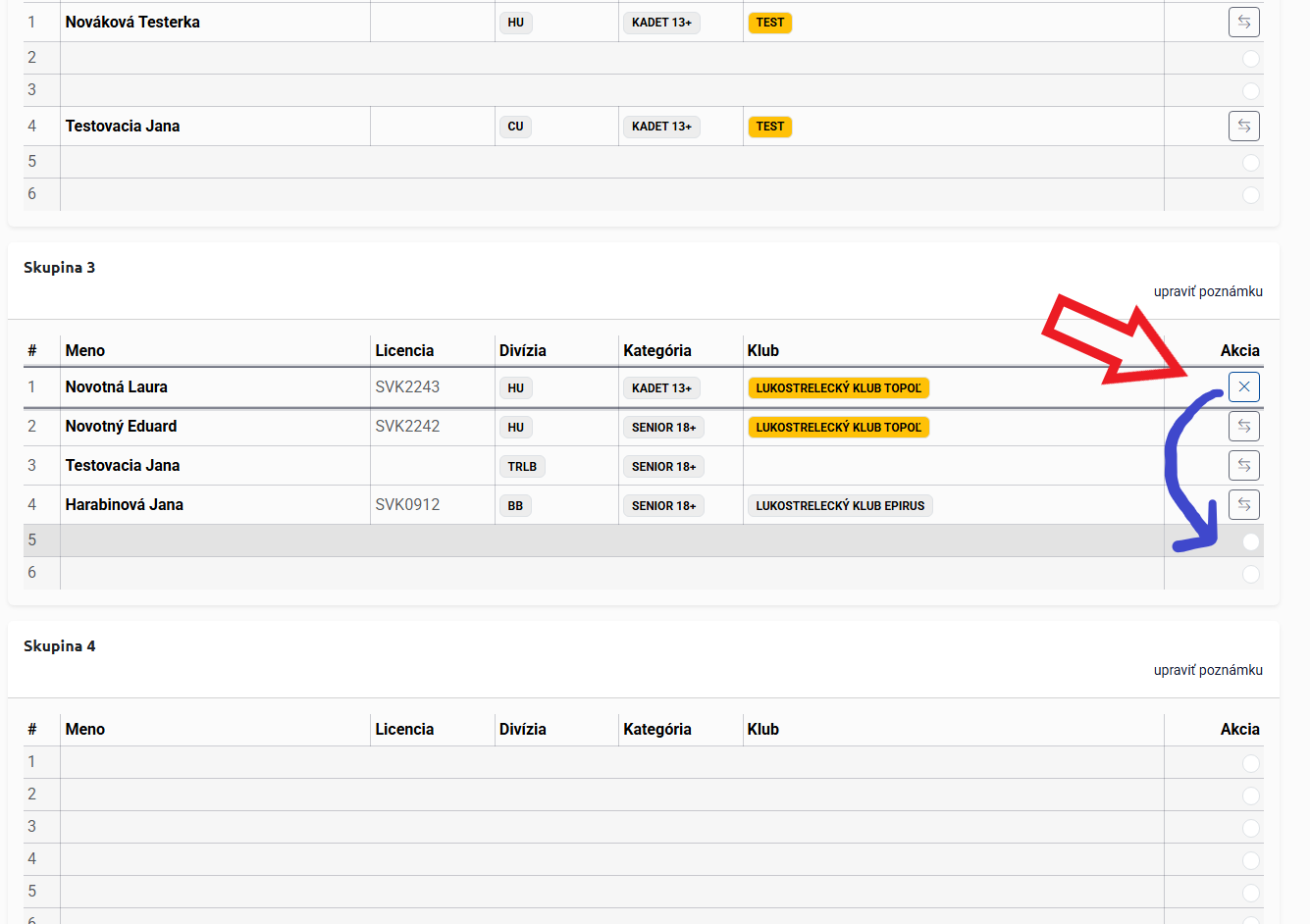Select empty slot 5 radio below Testovacia Jana CU

pyautogui.click(x=1250, y=163)
